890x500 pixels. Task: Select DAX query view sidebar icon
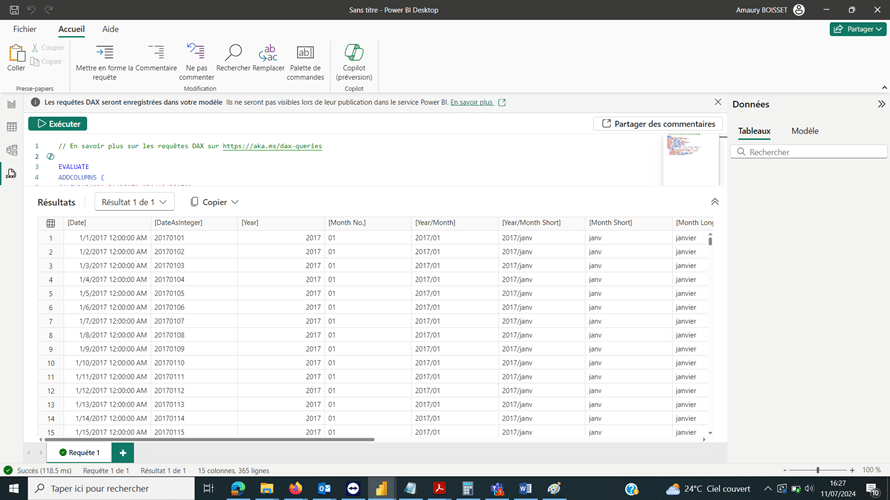(11, 173)
